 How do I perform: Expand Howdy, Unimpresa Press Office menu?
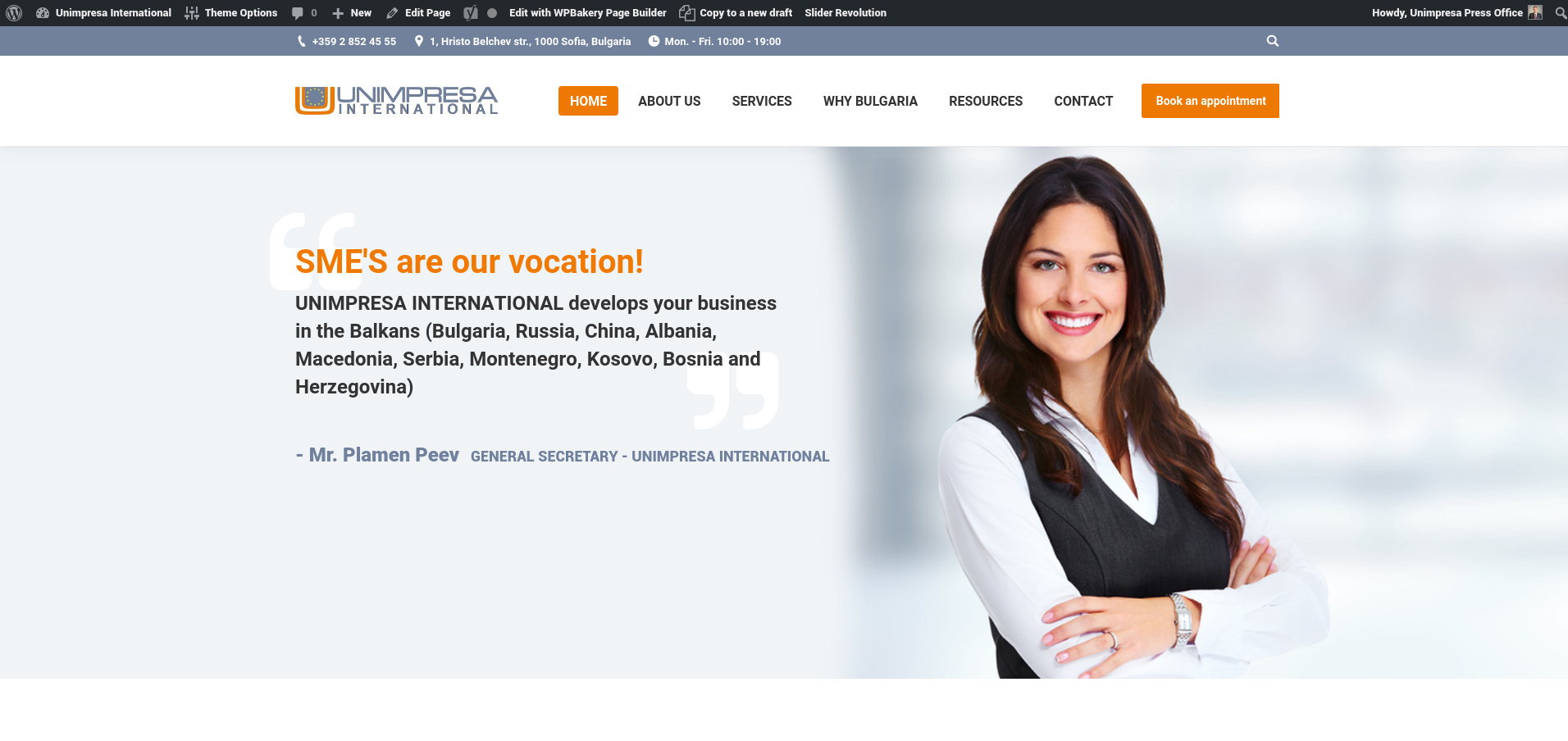(x=1447, y=13)
